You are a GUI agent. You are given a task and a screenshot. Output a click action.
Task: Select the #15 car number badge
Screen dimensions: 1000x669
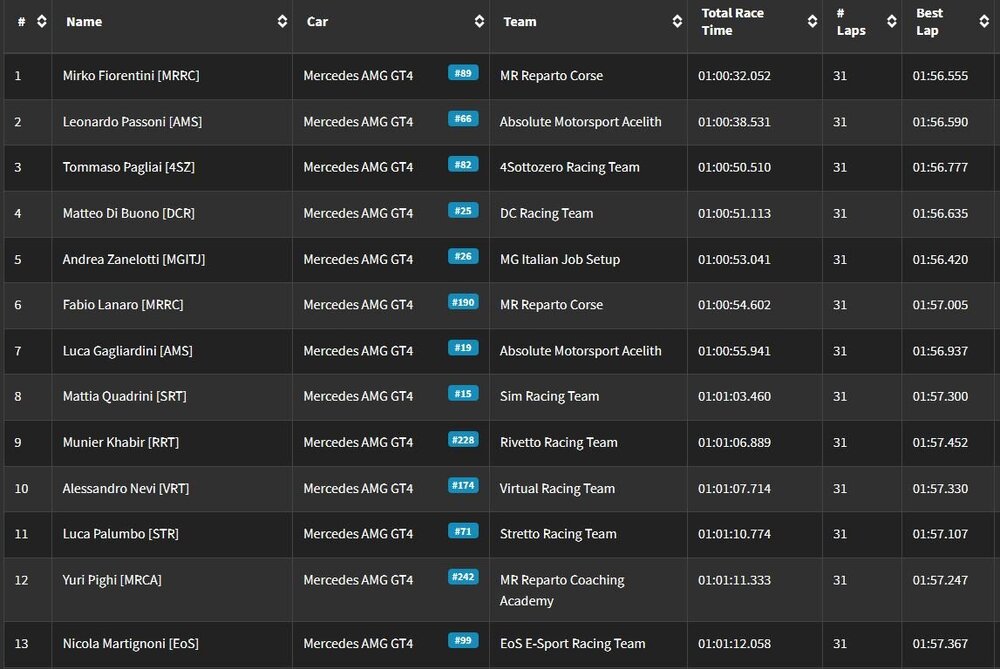pyautogui.click(x=463, y=393)
